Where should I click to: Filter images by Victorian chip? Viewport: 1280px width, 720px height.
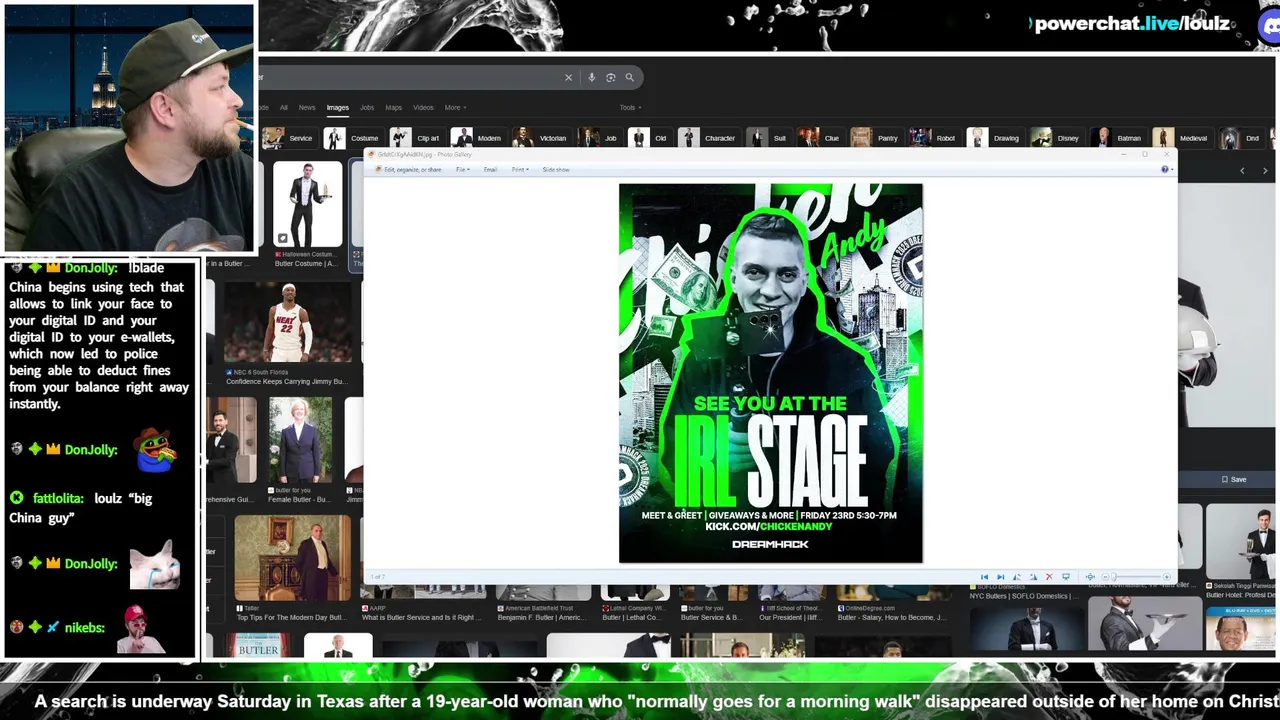tap(541, 138)
